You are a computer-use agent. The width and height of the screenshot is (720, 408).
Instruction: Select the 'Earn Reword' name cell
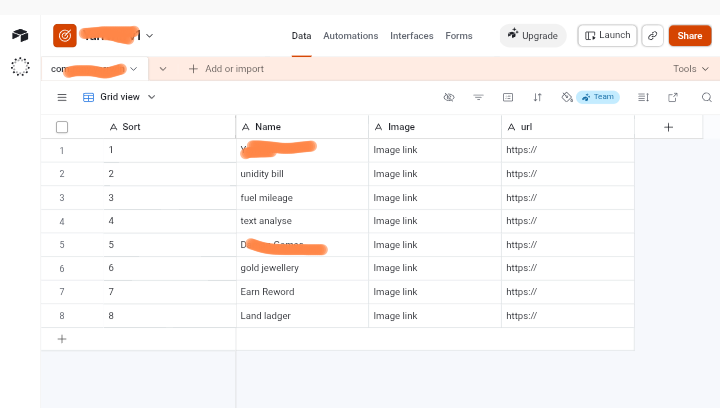tap(302, 292)
